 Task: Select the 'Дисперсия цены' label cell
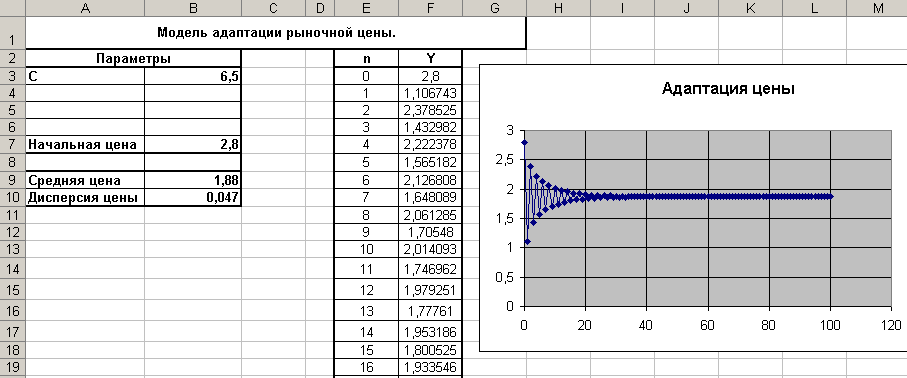[x=85, y=197]
